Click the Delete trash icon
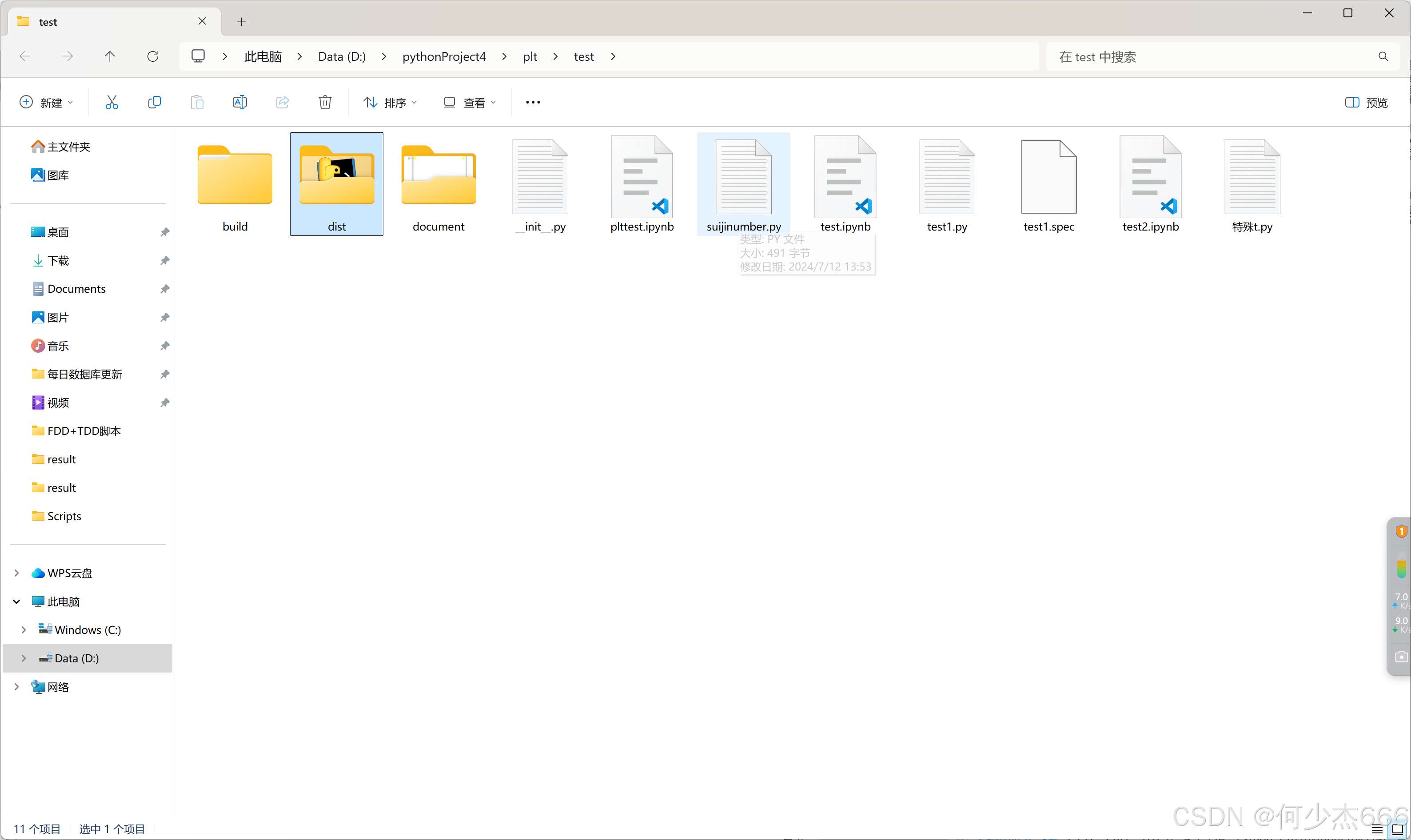This screenshot has width=1411, height=840. [x=325, y=103]
